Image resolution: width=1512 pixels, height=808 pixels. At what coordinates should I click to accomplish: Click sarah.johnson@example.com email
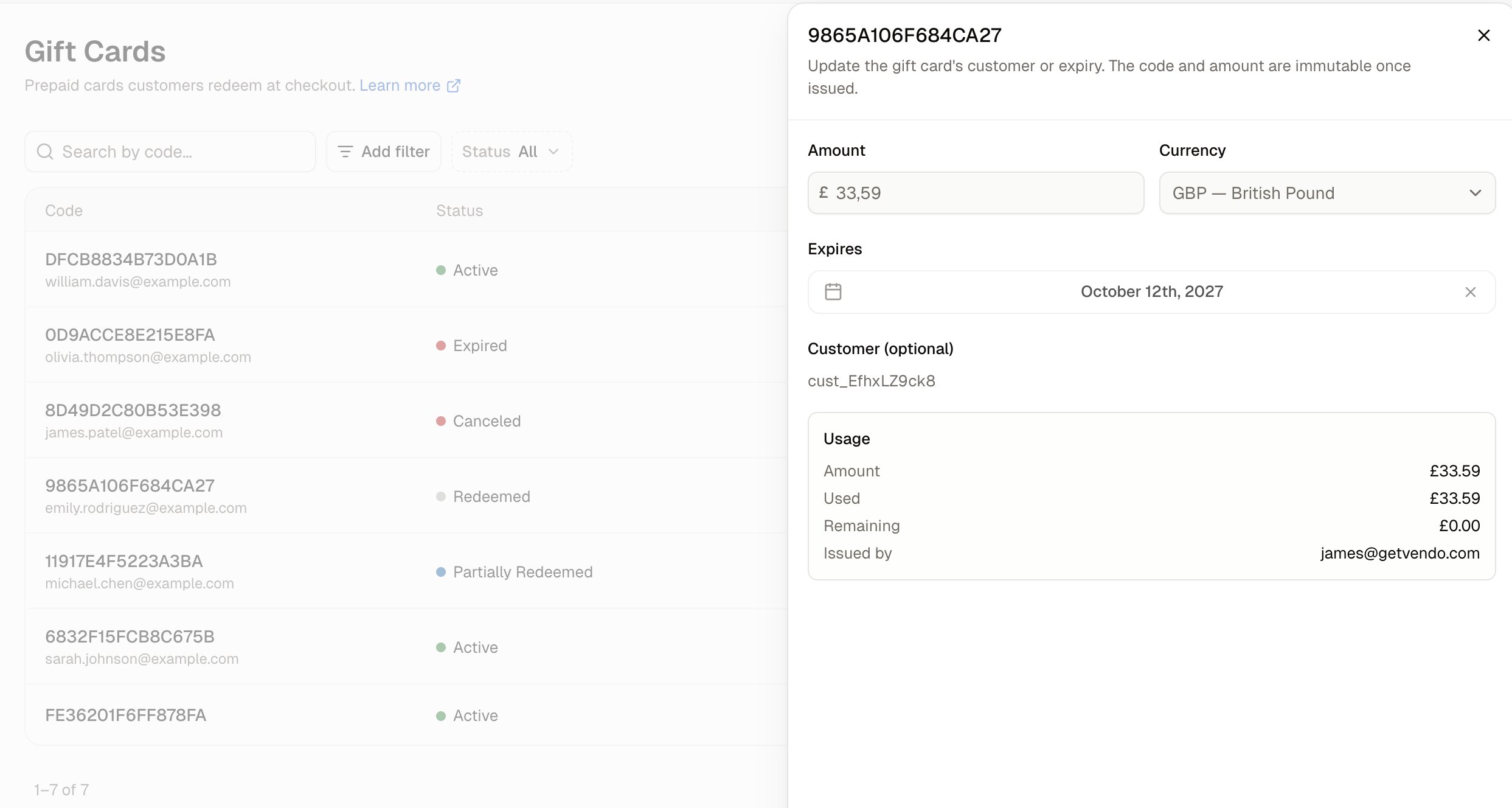pyautogui.click(x=142, y=659)
